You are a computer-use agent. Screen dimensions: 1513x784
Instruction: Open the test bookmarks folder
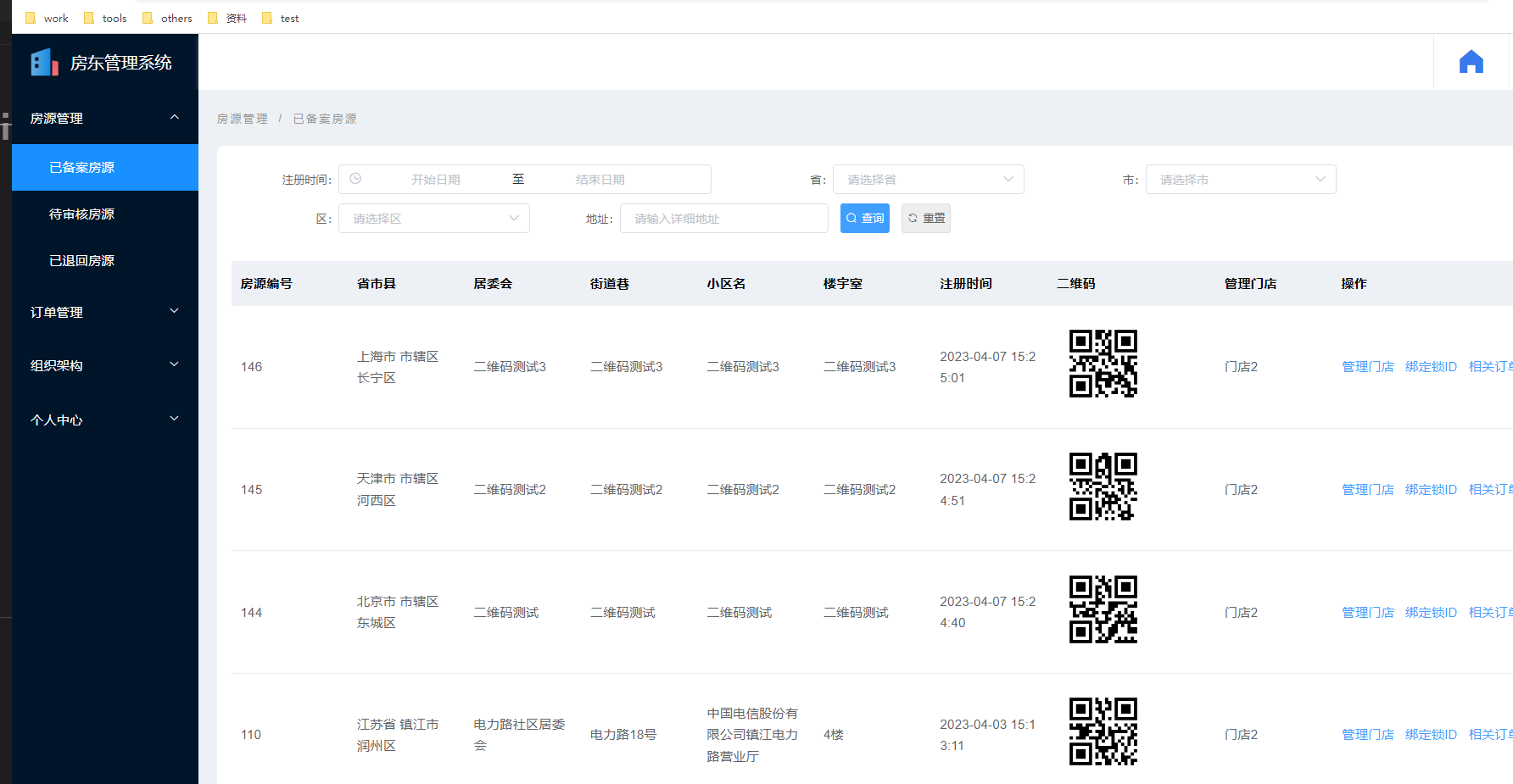[x=281, y=18]
